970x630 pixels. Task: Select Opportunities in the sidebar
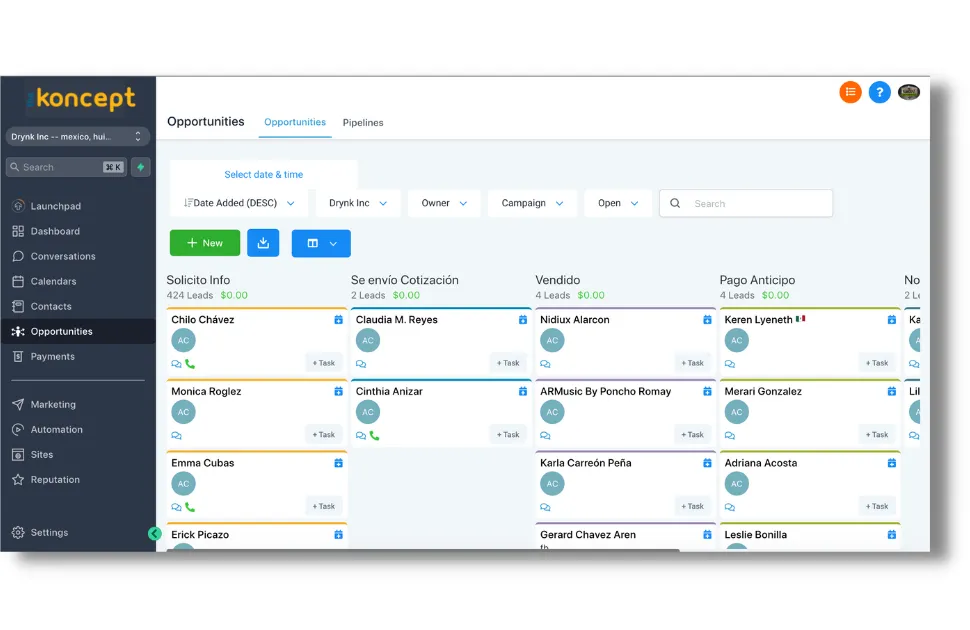pyautogui.click(x=78, y=331)
